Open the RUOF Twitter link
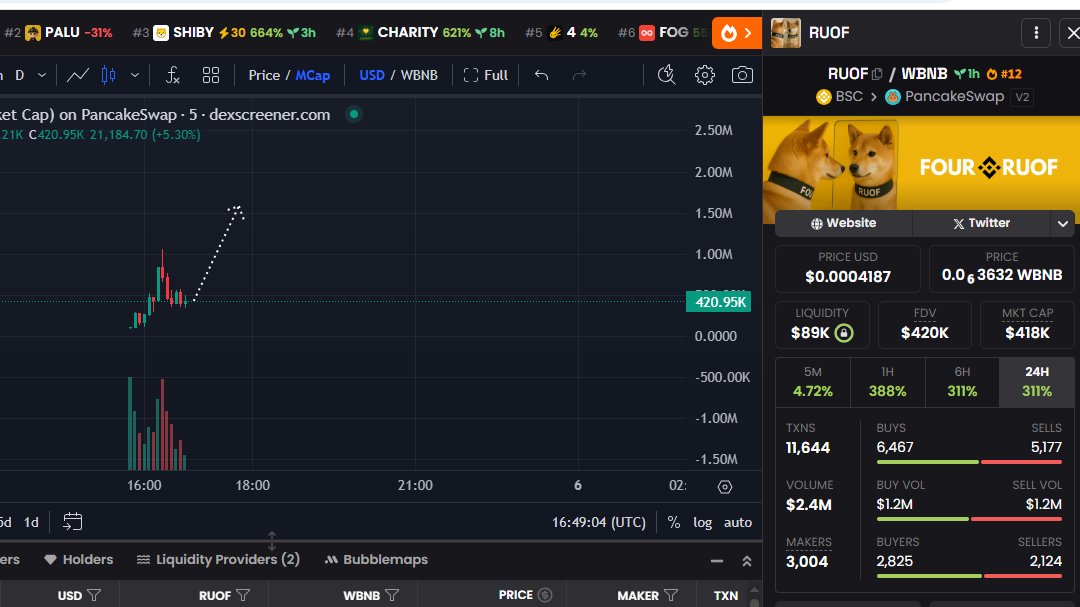This screenshot has width=1080, height=607. [981, 223]
